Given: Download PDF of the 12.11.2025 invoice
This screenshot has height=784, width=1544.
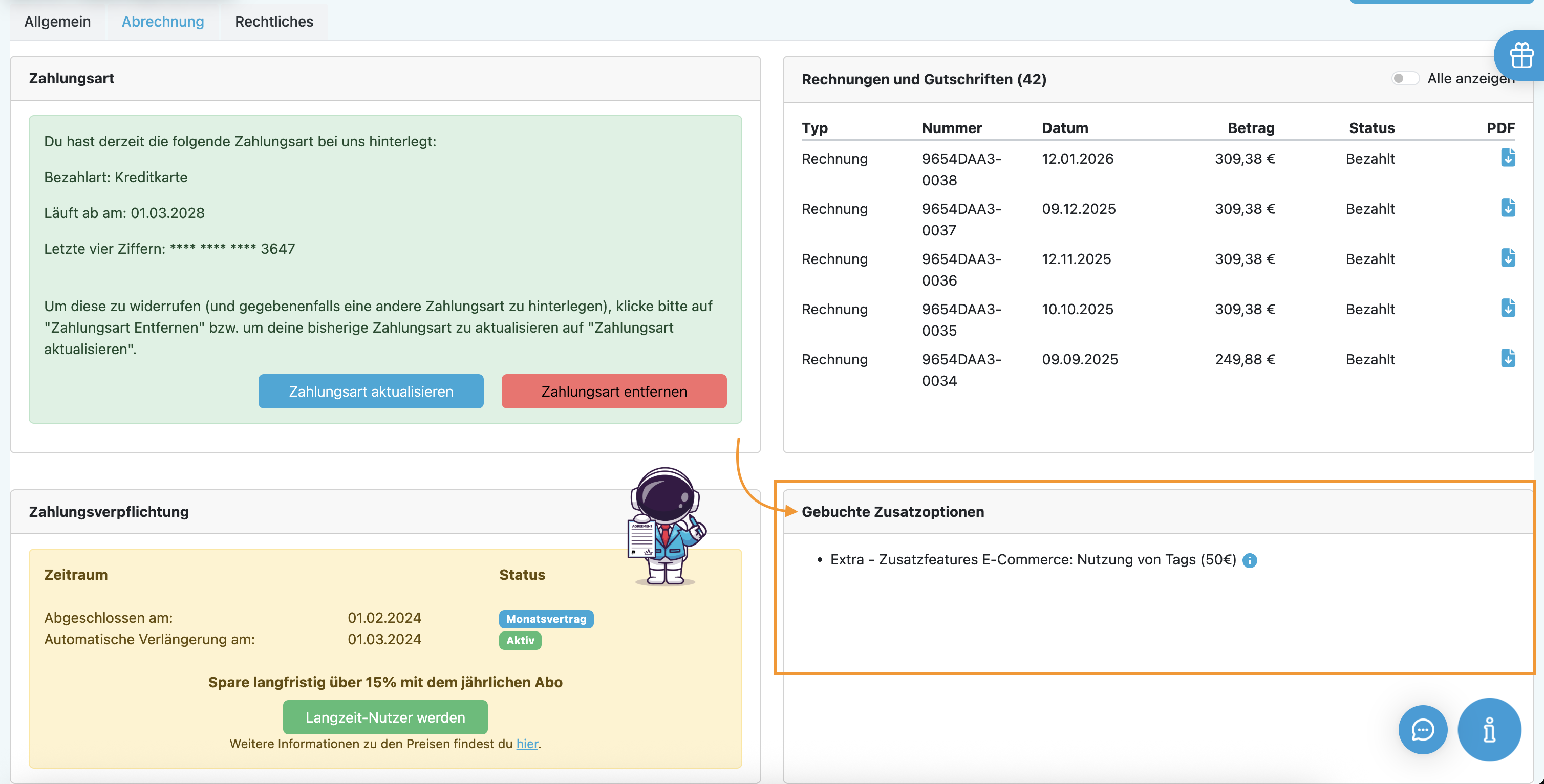Looking at the screenshot, I should coord(1508,258).
